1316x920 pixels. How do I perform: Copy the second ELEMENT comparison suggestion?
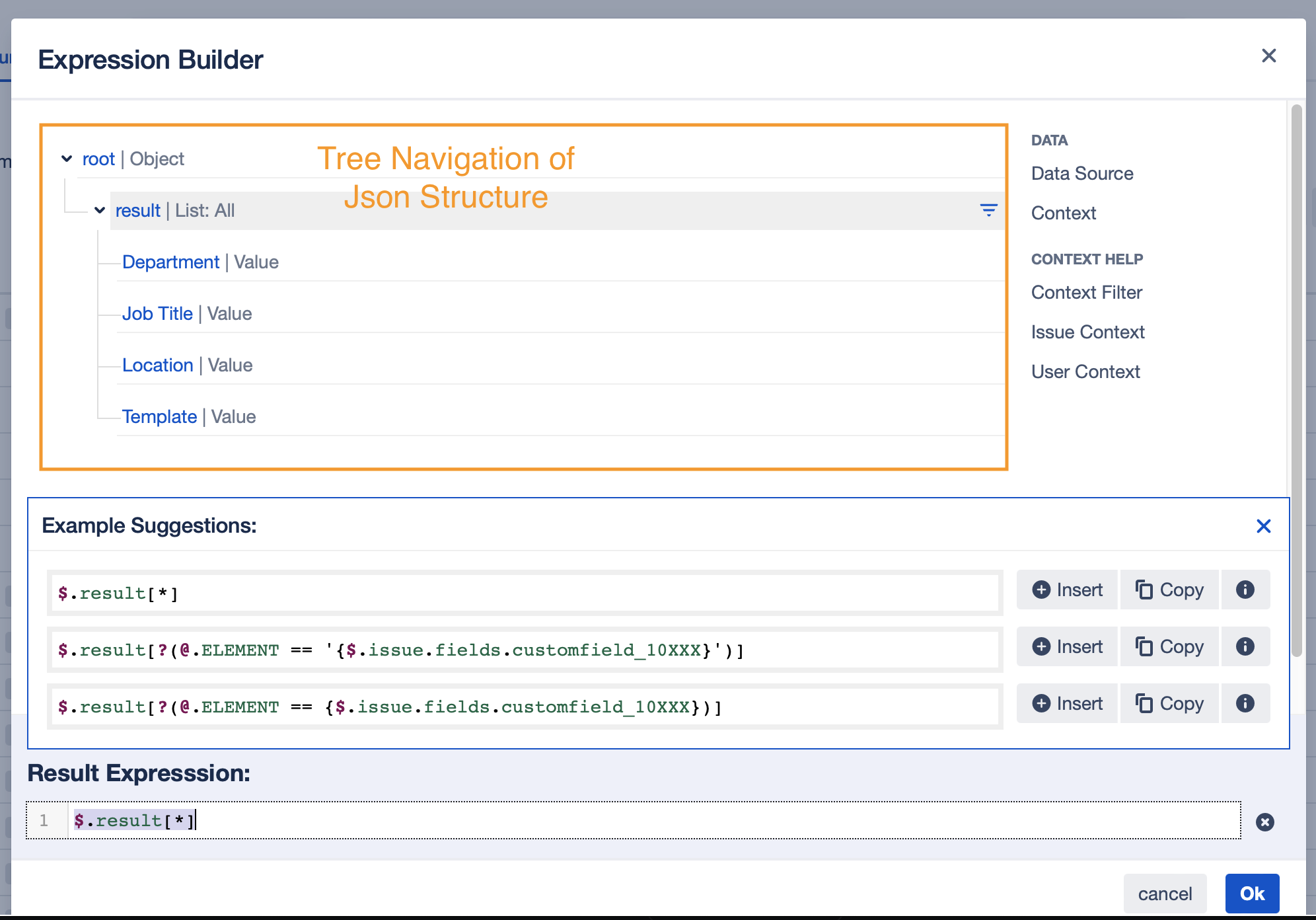(1169, 647)
